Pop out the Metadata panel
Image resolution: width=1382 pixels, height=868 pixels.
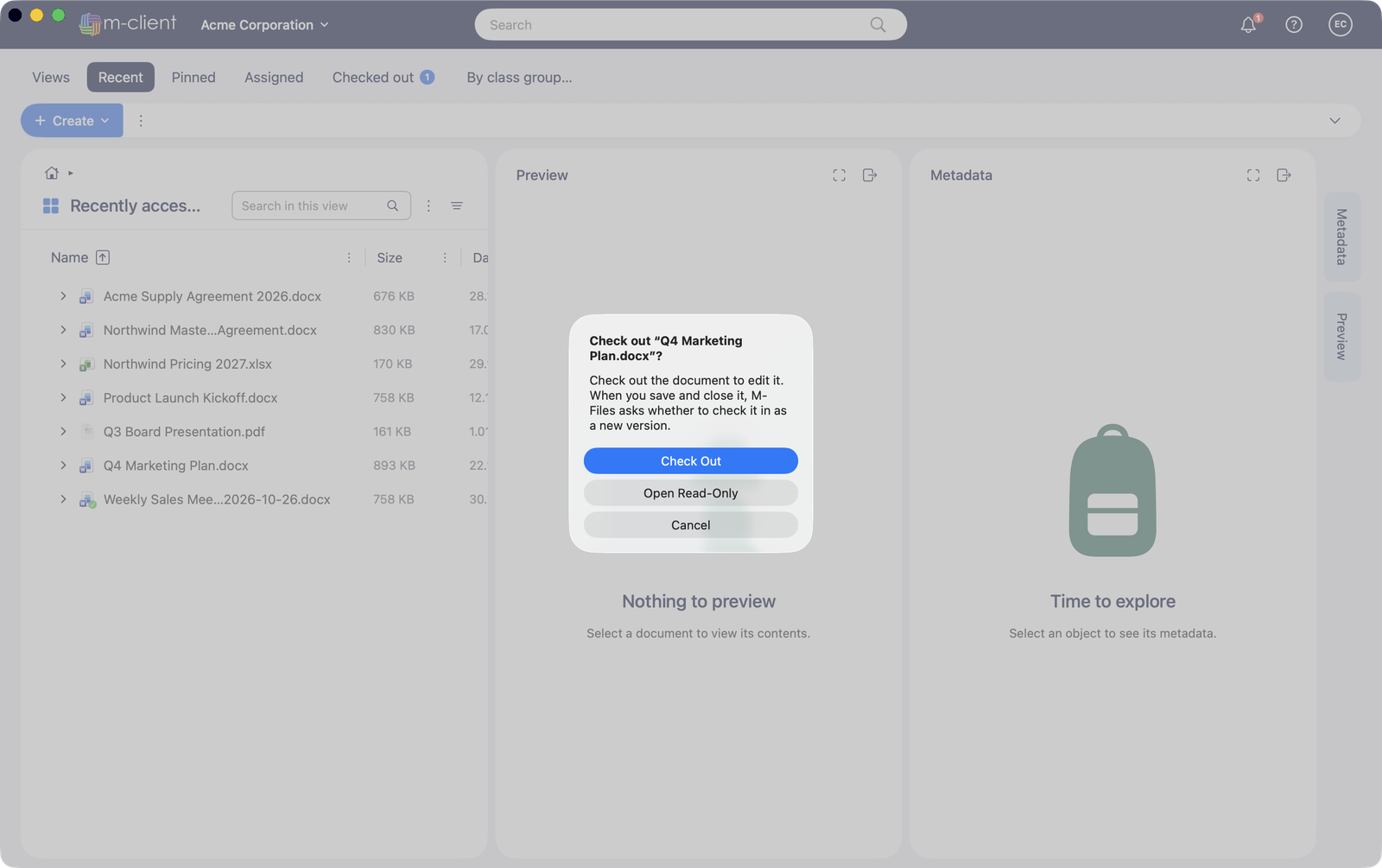pos(1284,175)
